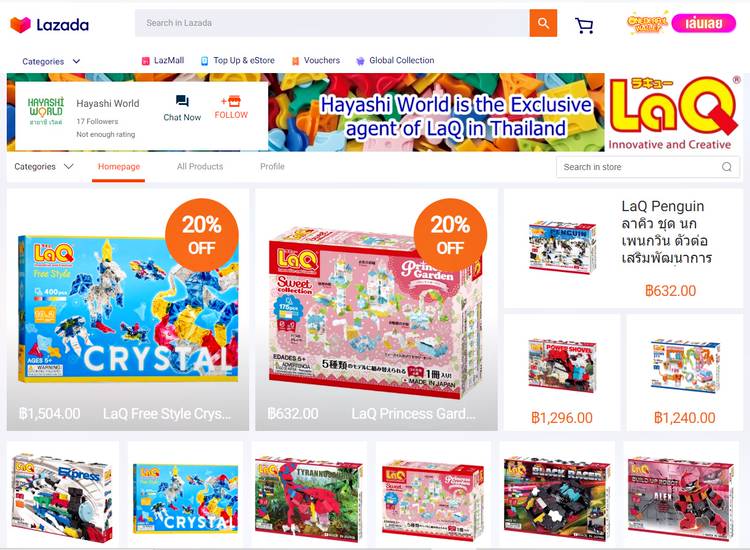Image resolution: width=750 pixels, height=550 pixels.
Task: Open the store Profile tab
Action: tap(272, 166)
